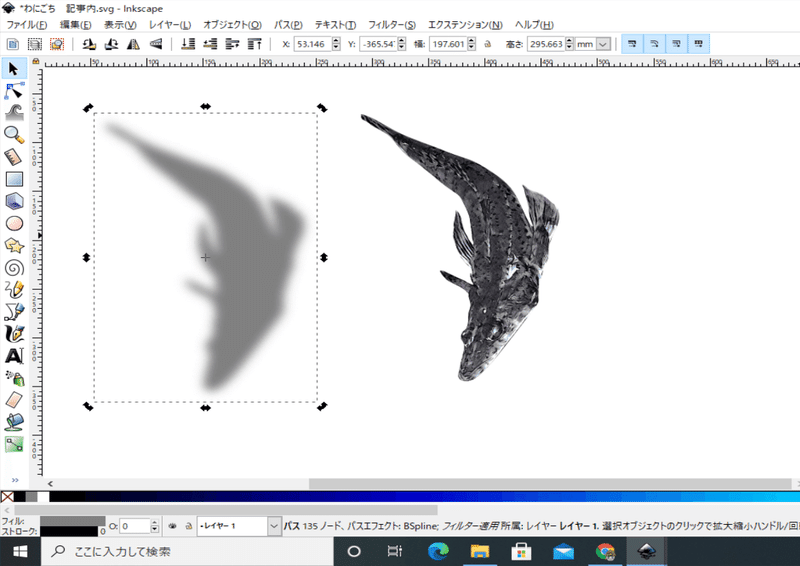Select the Selector arrow tool

[x=14, y=68]
